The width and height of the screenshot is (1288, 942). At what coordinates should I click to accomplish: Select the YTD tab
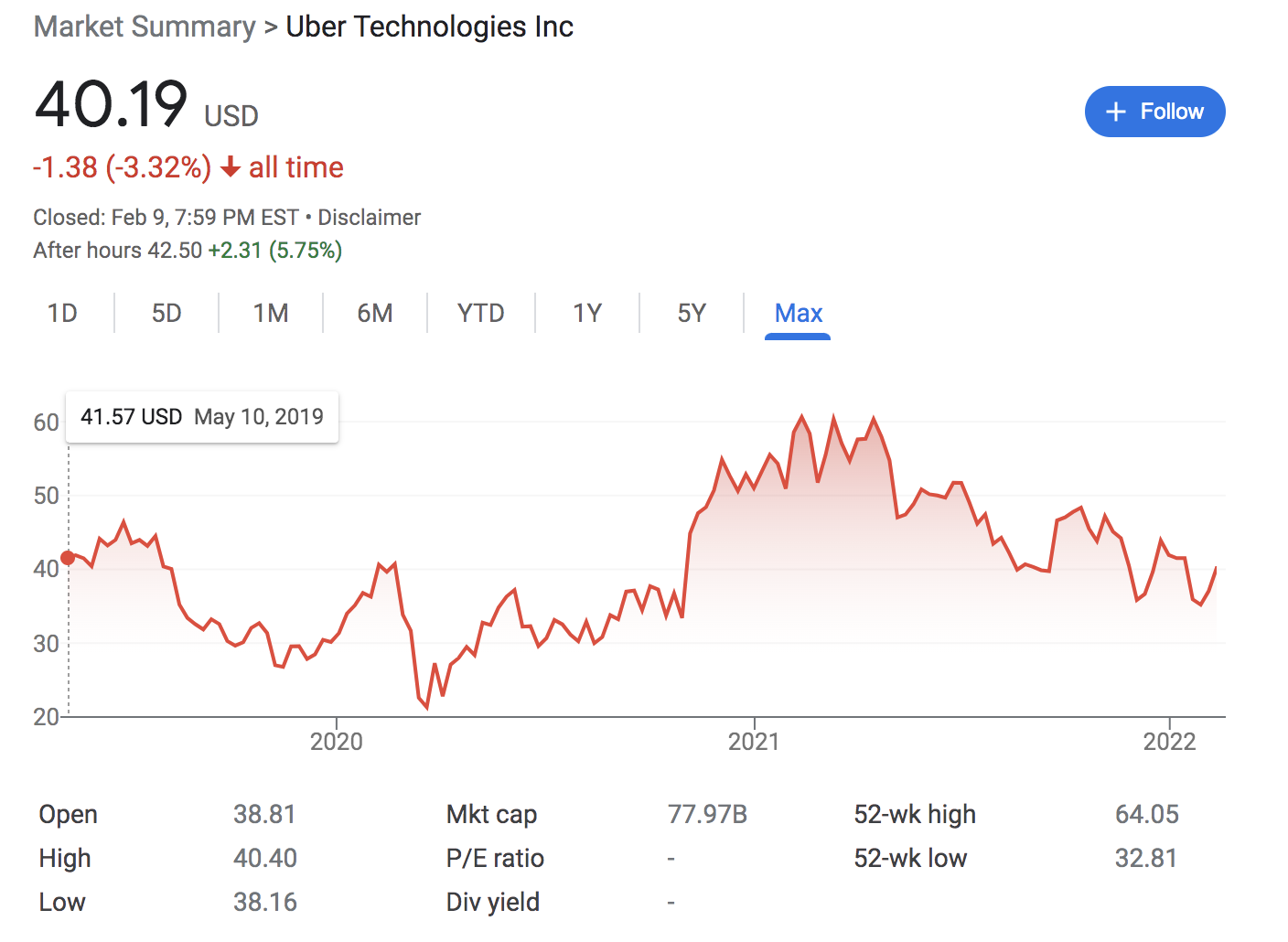pos(480,314)
